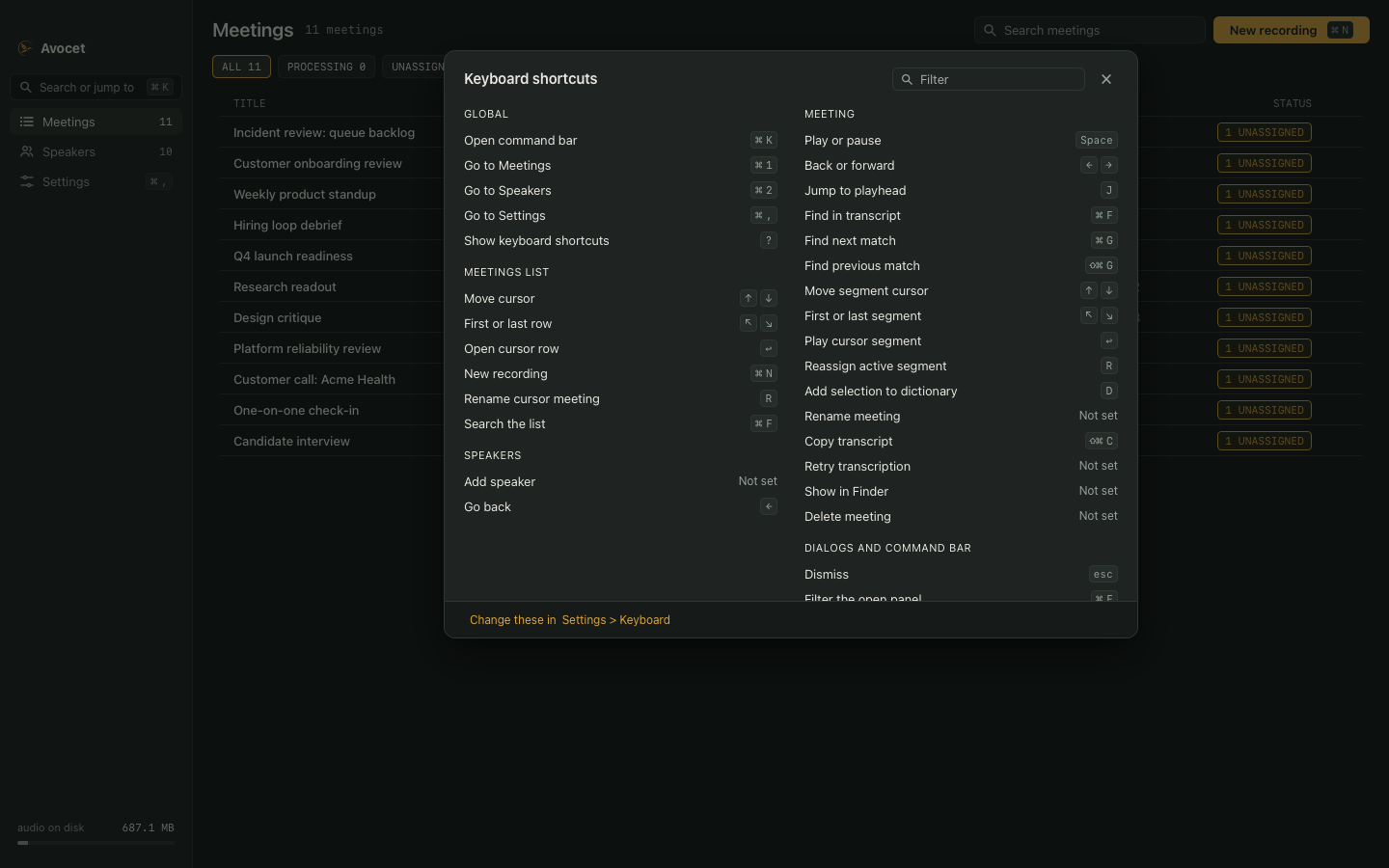
Task: Select the ALL 11 filter tab
Action: (241, 67)
